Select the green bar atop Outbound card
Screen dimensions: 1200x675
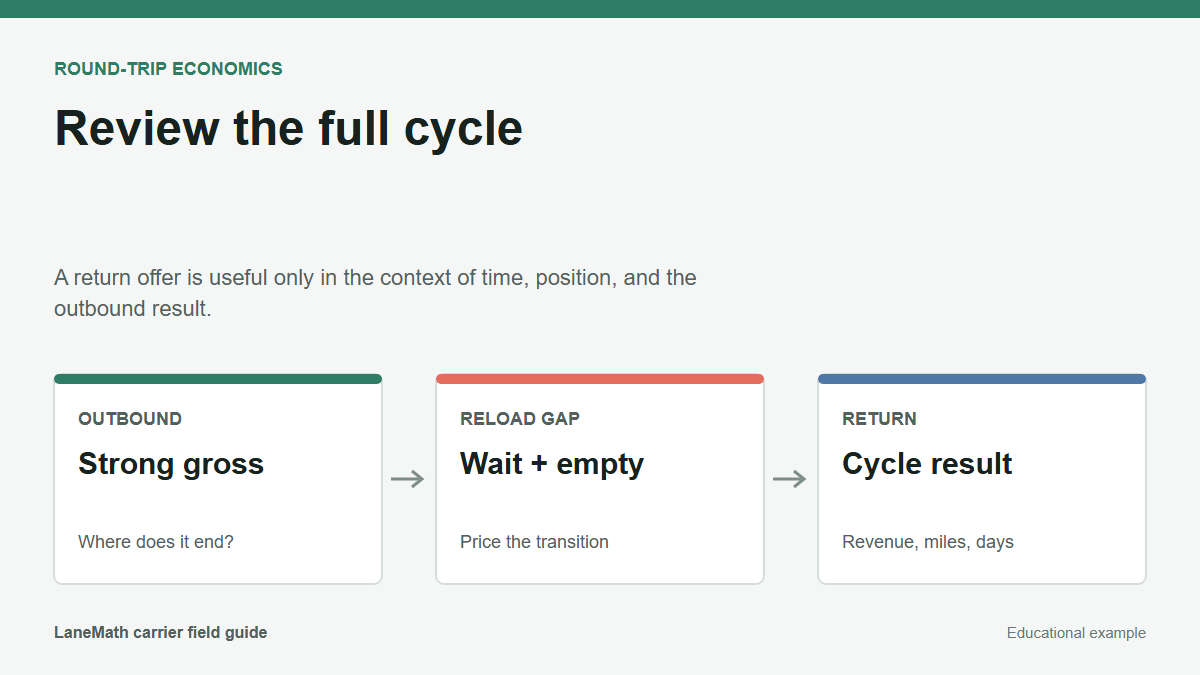[x=218, y=379]
